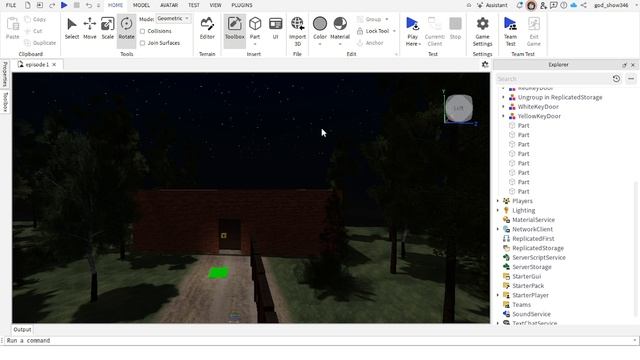
Task: Enable the Join Surfaces checkbox
Action: (x=142, y=43)
